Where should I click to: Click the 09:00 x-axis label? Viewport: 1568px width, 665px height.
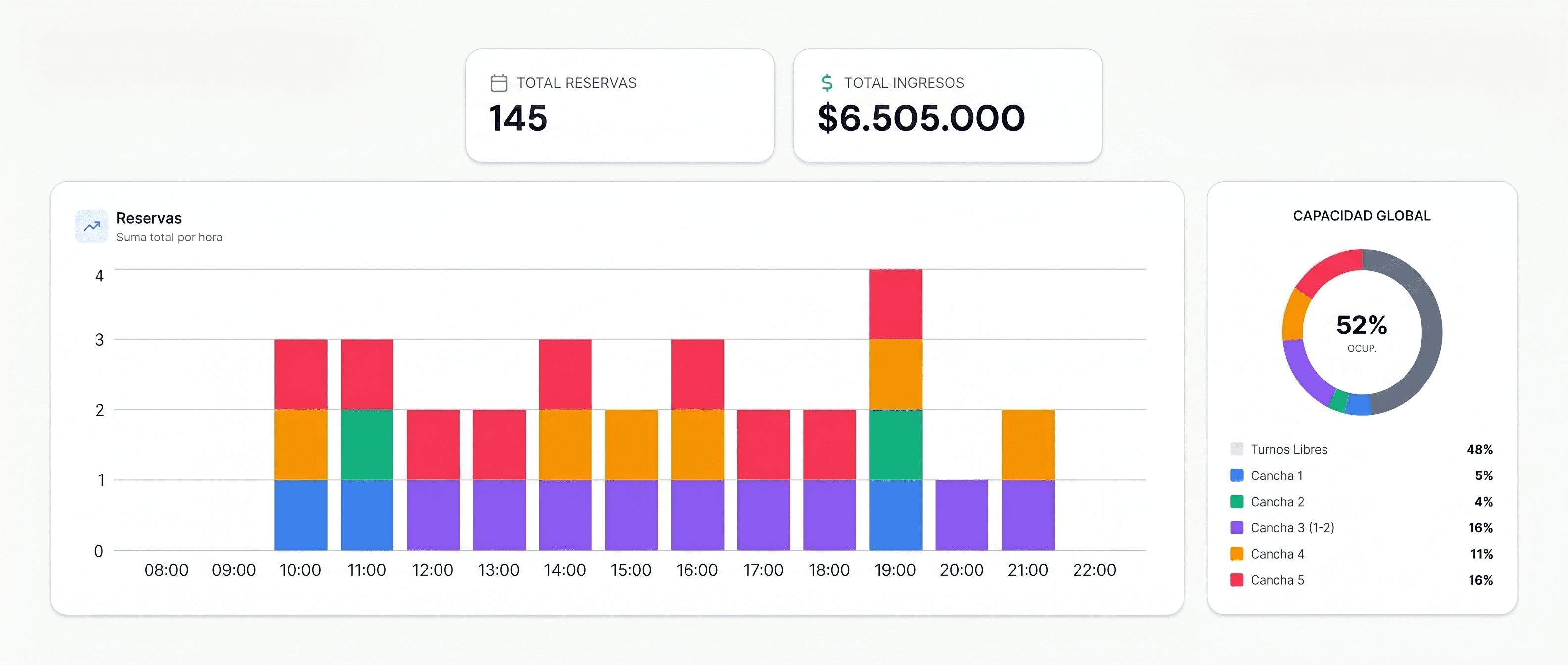point(234,570)
